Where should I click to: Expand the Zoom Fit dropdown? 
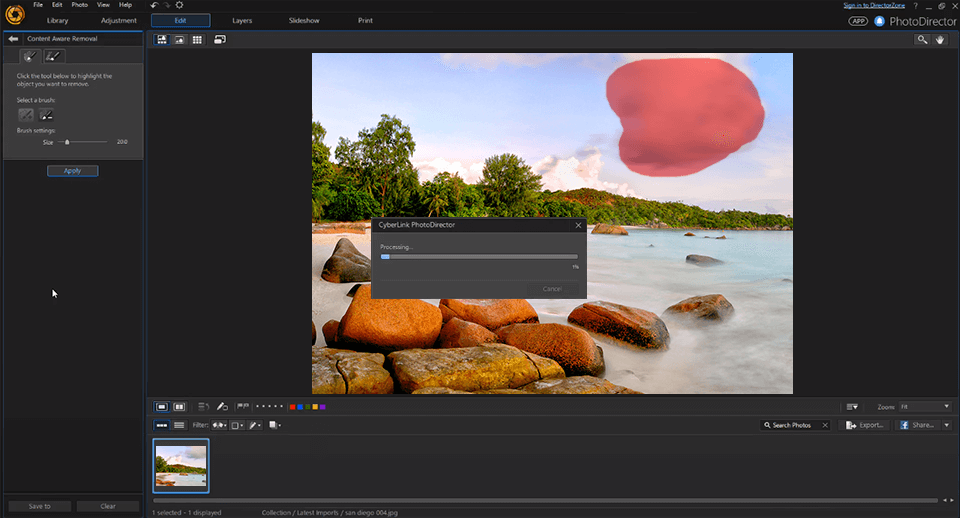(x=945, y=407)
